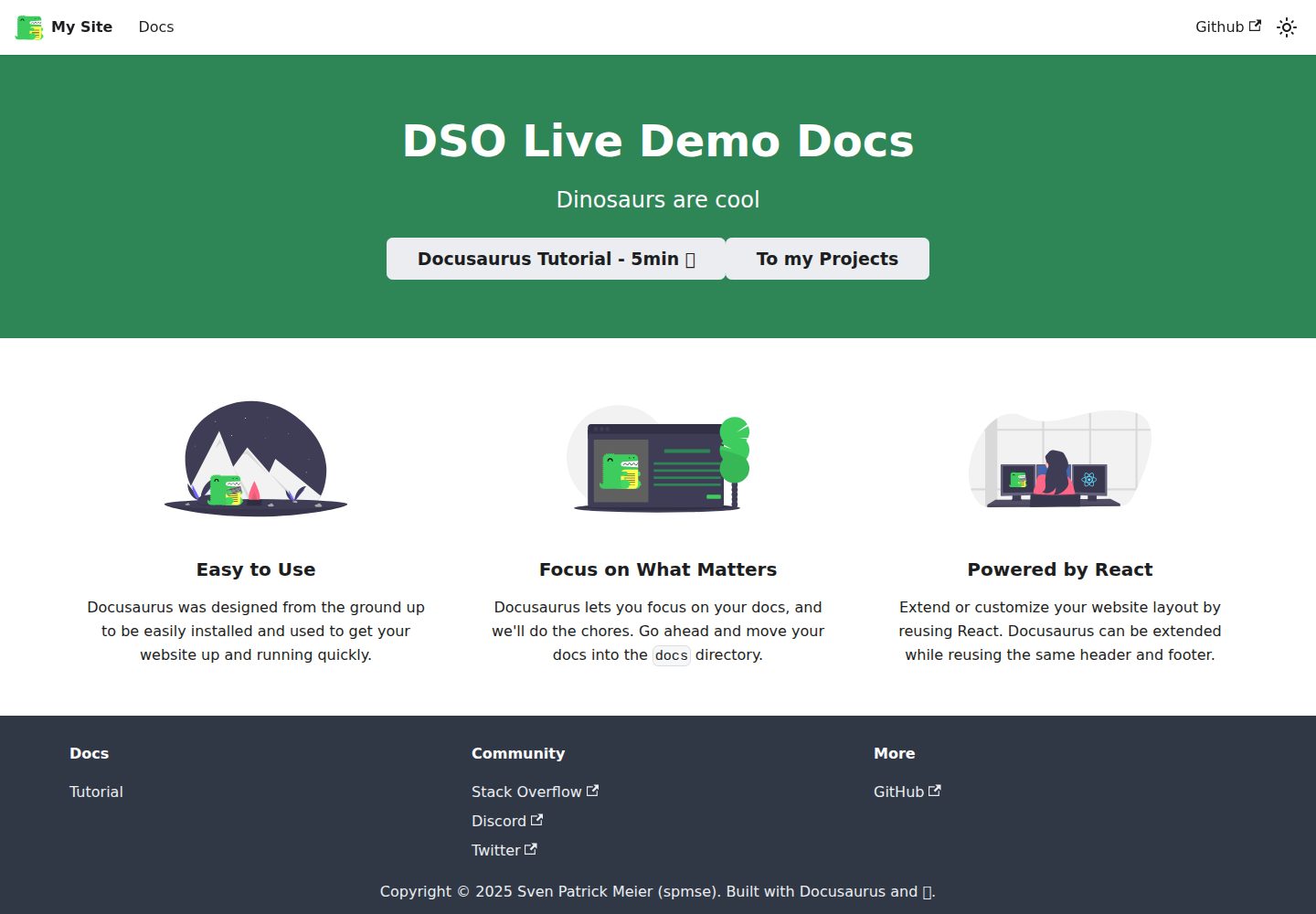Go to My Site home title

click(82, 27)
